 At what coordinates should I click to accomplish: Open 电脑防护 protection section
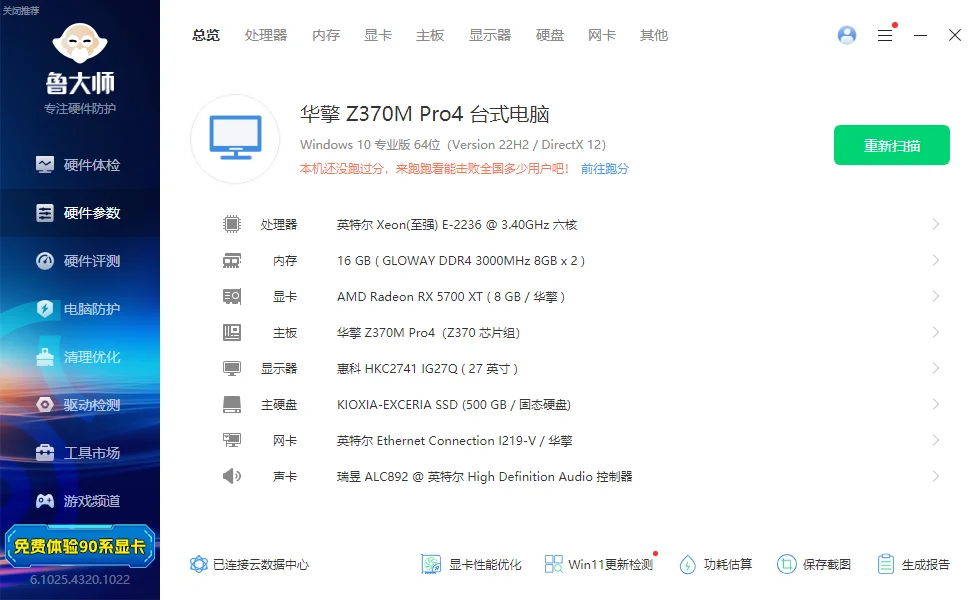(x=79, y=309)
